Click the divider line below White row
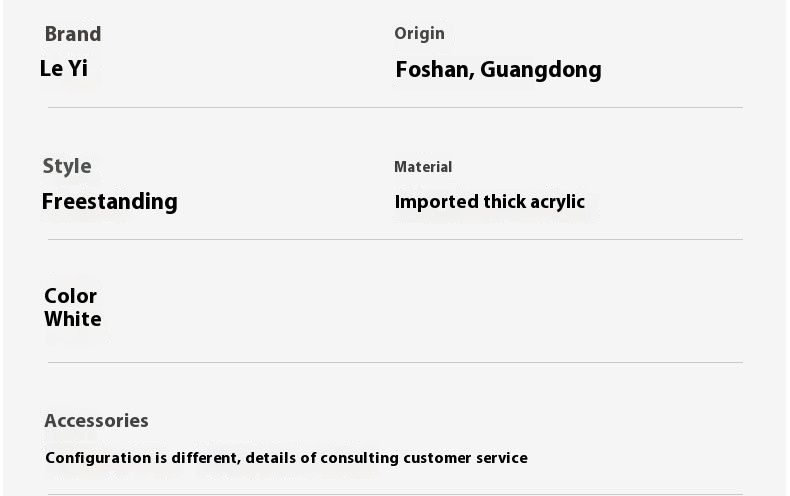The width and height of the screenshot is (790, 496). click(395, 362)
